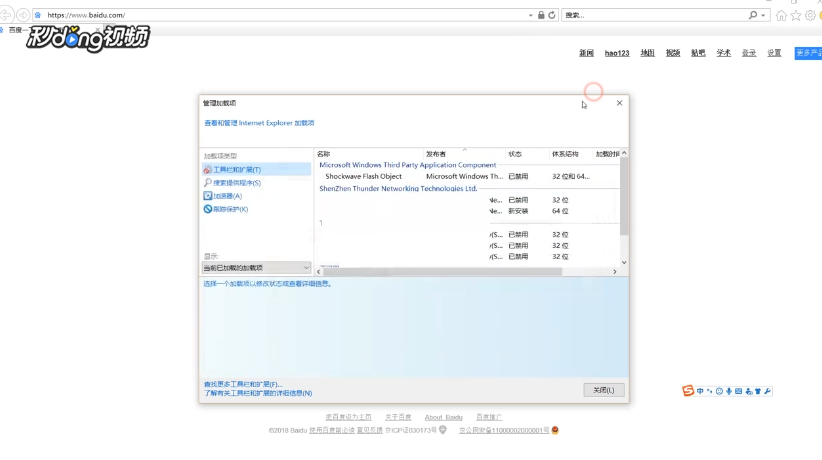Click the magnifier icon in IE search box
Image resolution: width=822 pixels, height=460 pixels.
click(x=753, y=15)
